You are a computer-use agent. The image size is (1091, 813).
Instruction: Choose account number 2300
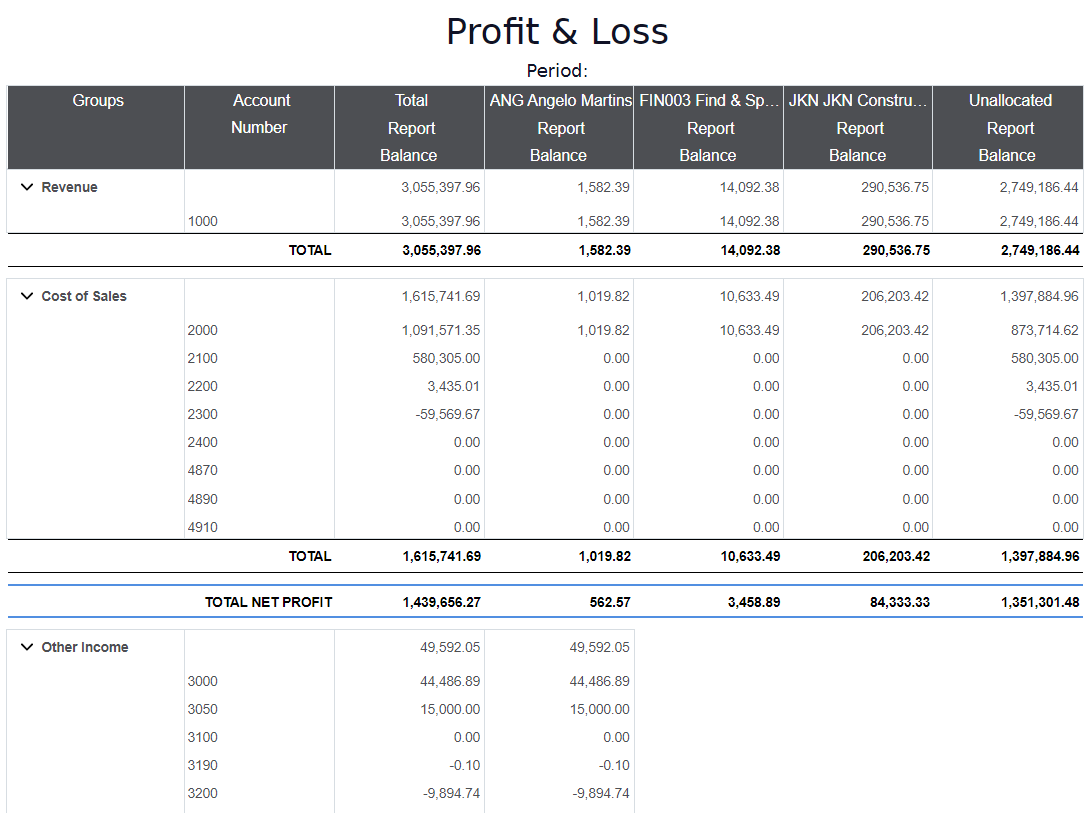point(202,414)
